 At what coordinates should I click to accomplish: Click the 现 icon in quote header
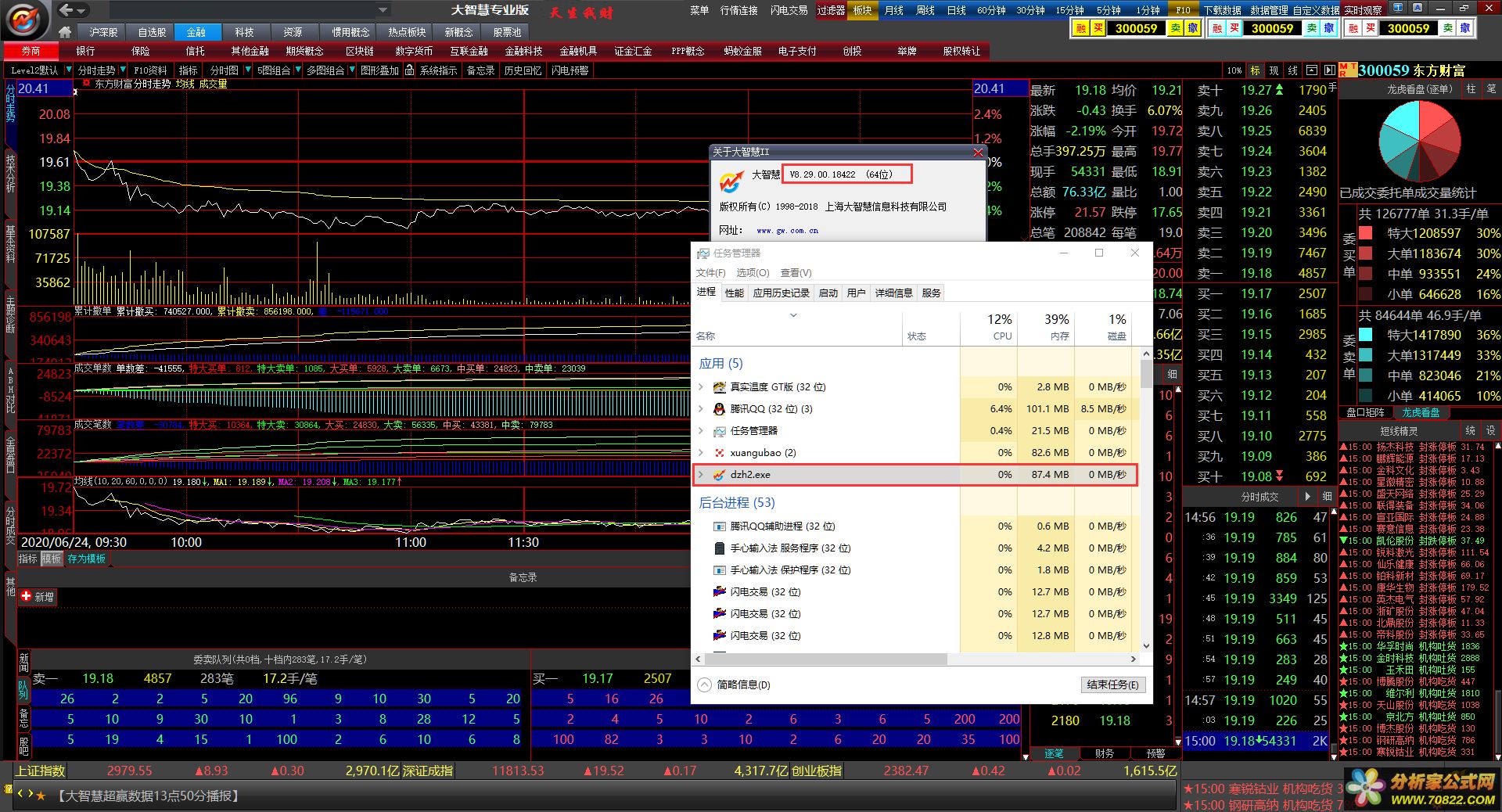1274,70
